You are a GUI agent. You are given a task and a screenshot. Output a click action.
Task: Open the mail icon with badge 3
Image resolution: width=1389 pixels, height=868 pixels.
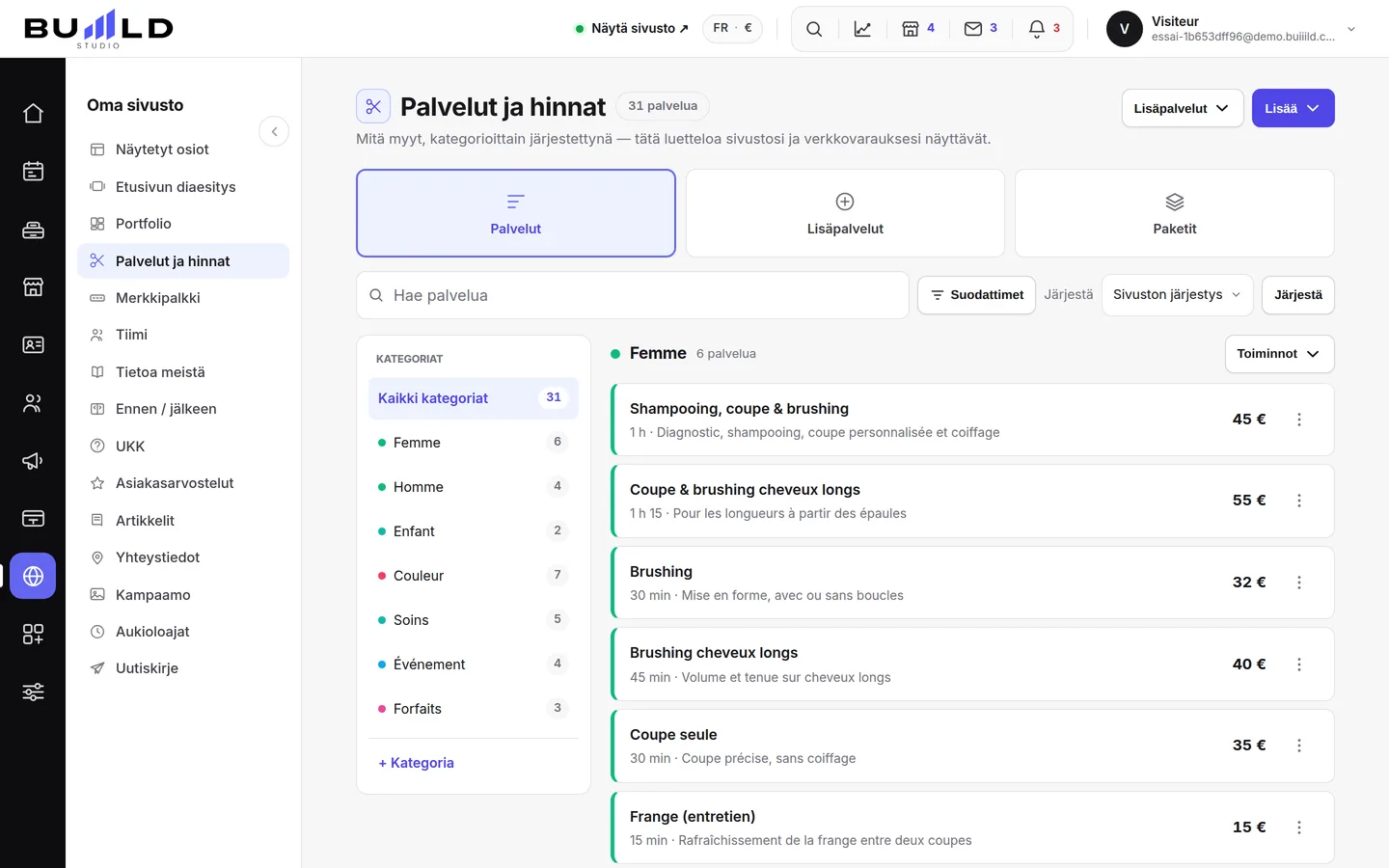[x=981, y=29]
